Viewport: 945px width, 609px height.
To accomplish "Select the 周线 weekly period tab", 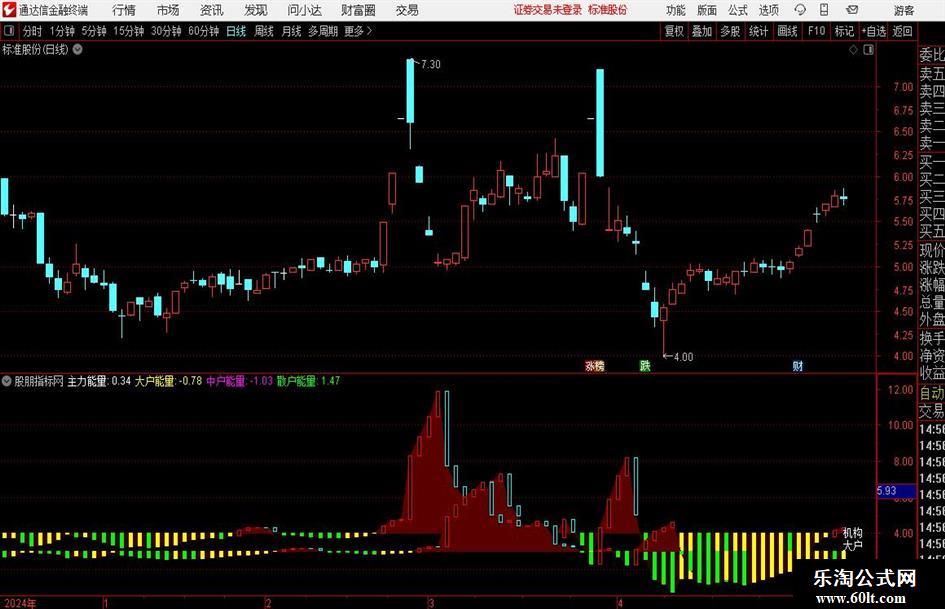I will click(x=263, y=31).
